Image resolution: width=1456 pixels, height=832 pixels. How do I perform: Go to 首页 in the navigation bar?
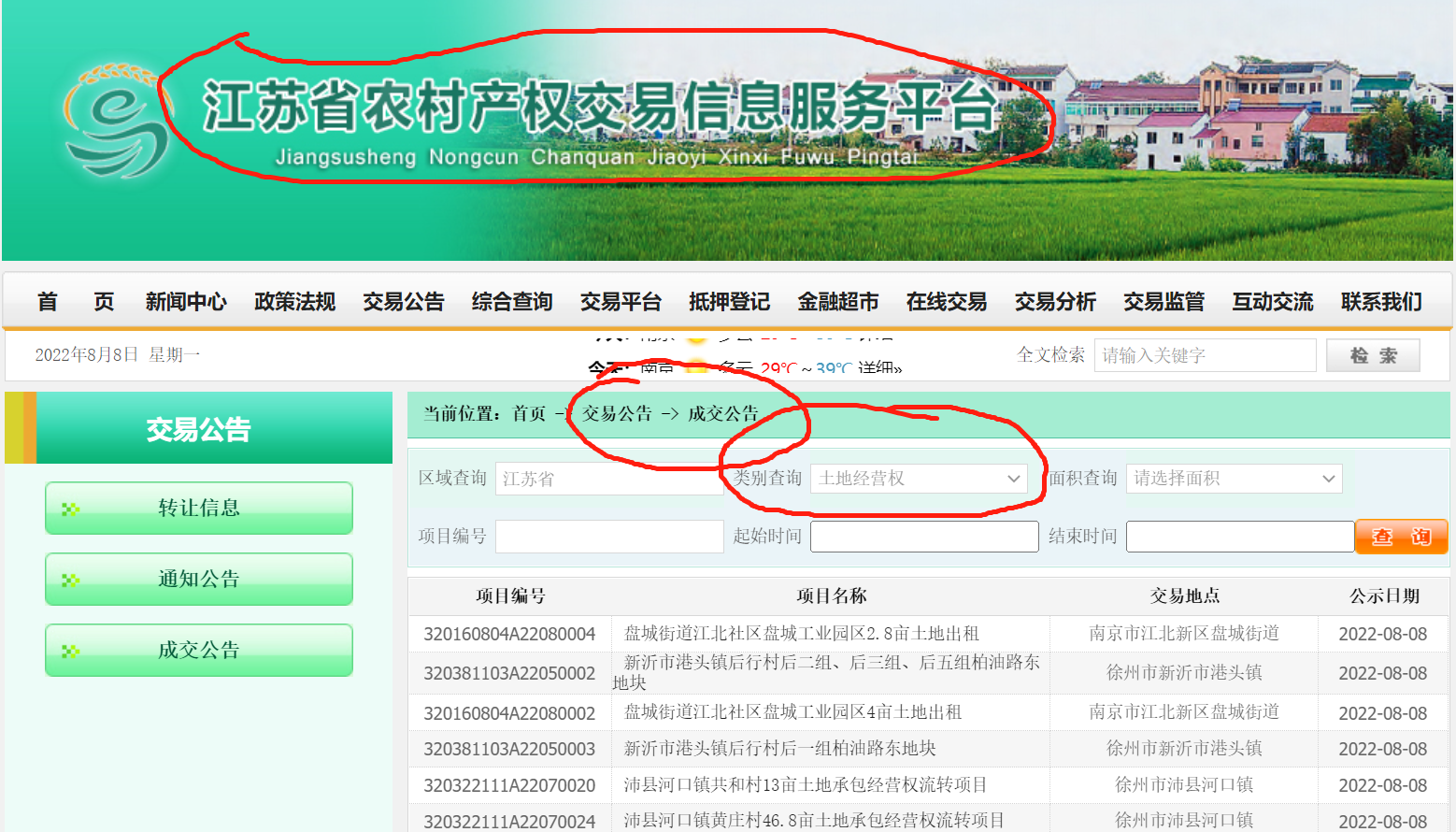[x=75, y=301]
